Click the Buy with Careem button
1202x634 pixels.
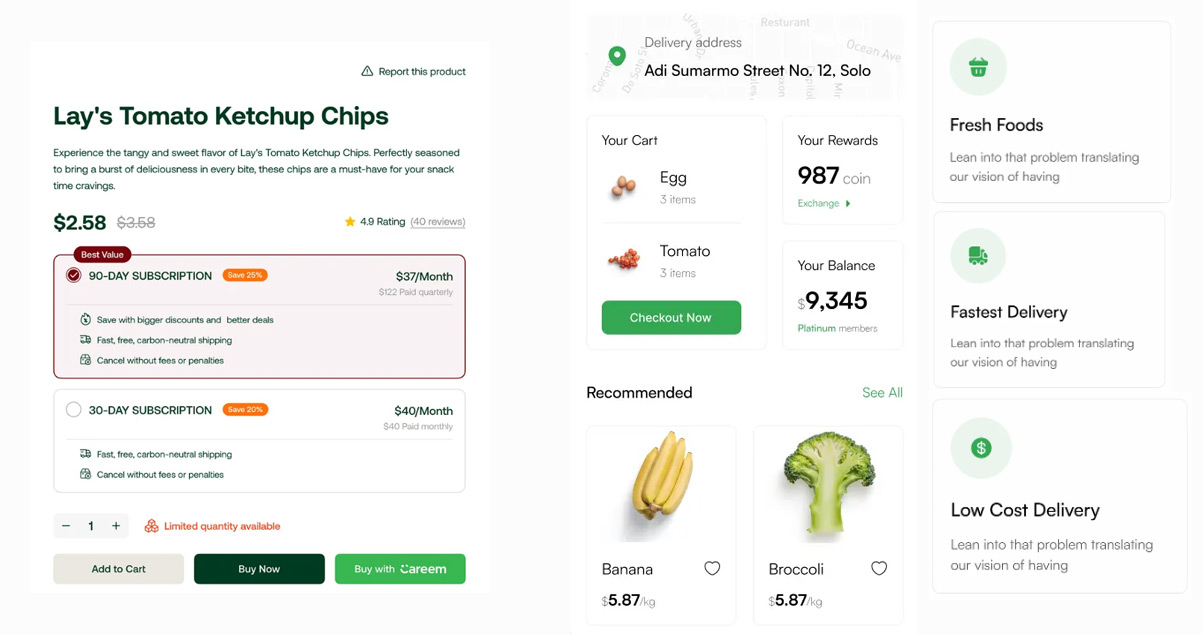pos(400,569)
